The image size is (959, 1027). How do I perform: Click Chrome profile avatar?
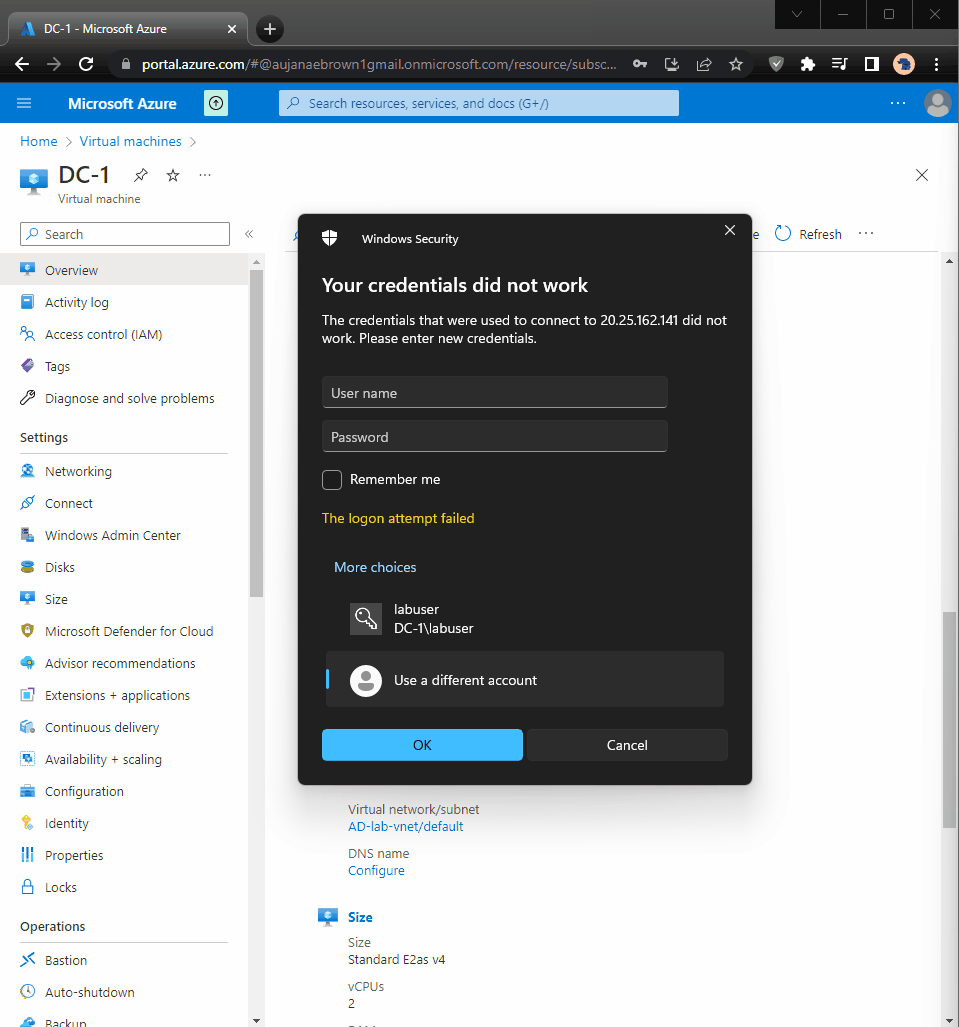[x=904, y=64]
